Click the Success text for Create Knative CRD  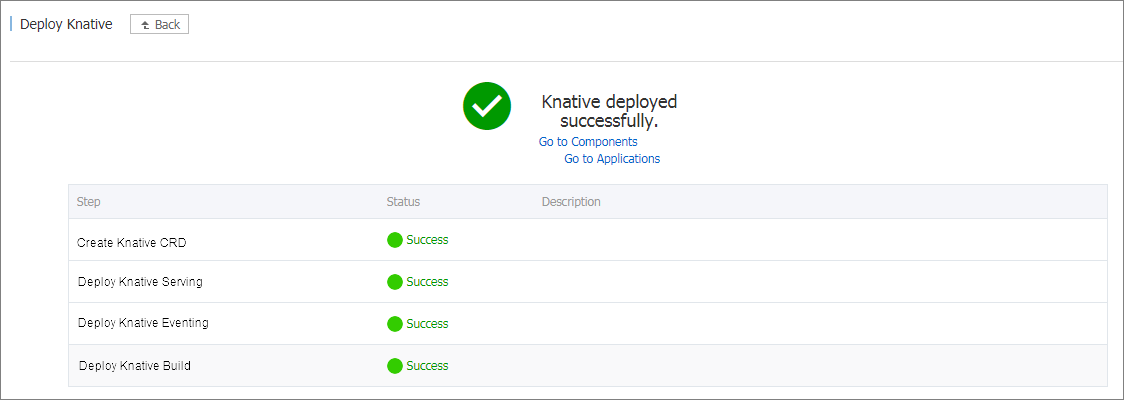427,240
